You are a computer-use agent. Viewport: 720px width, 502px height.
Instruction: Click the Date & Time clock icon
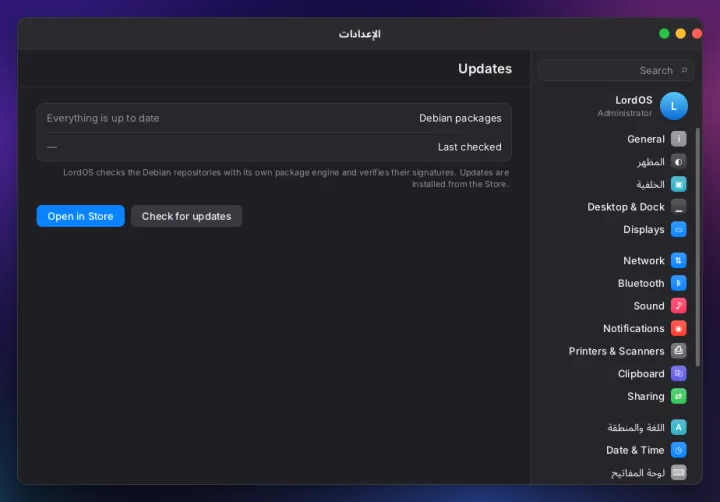678,450
